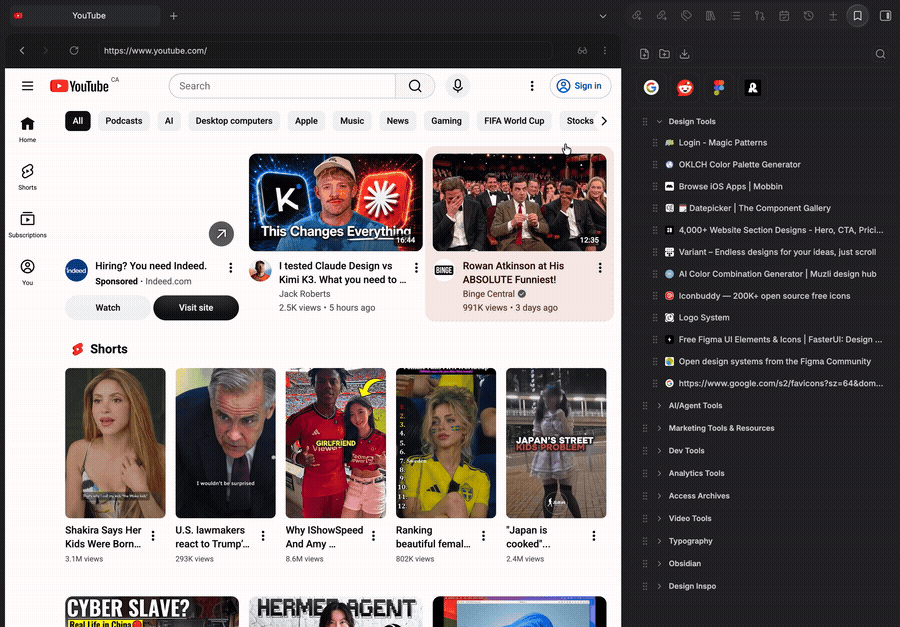Image resolution: width=900 pixels, height=627 pixels.
Task: Open the Google pinned shortcut
Action: (651, 87)
